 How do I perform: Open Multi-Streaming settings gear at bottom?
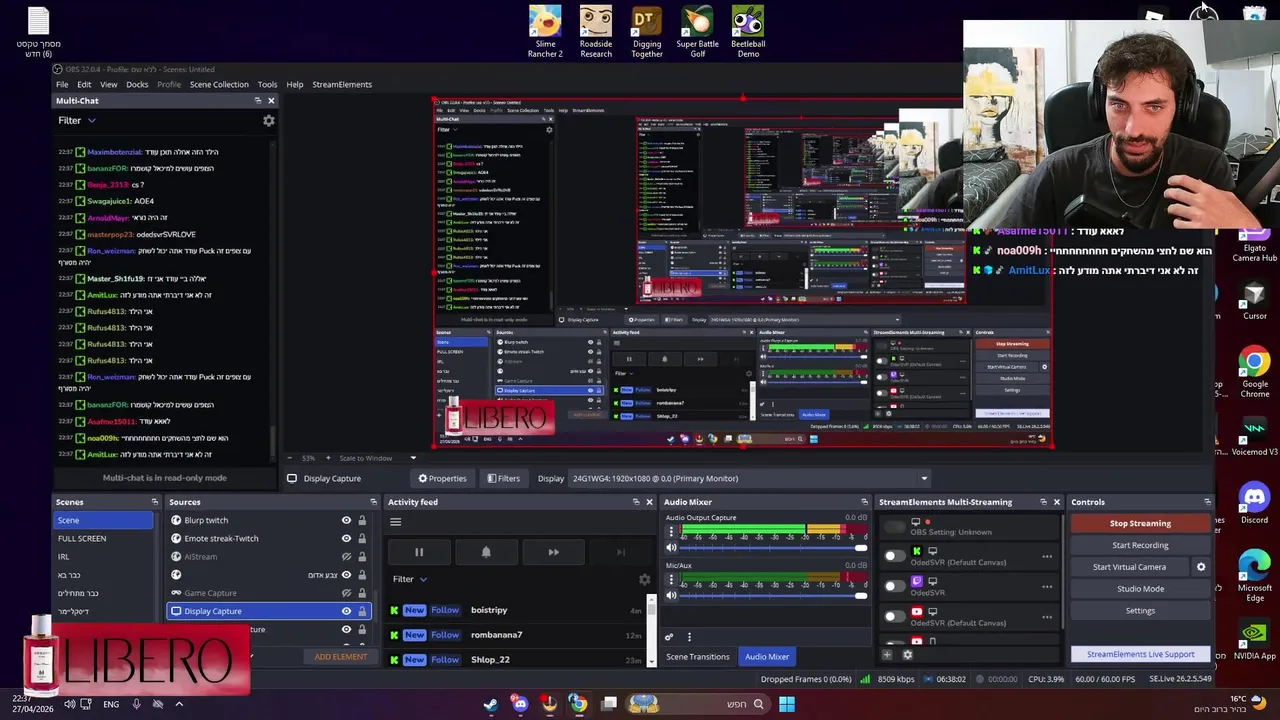point(907,655)
